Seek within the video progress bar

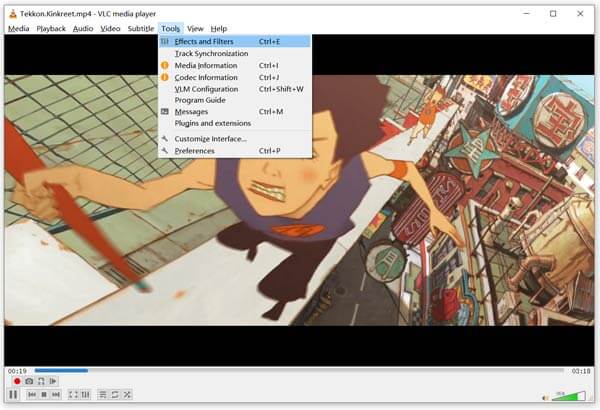point(299,370)
